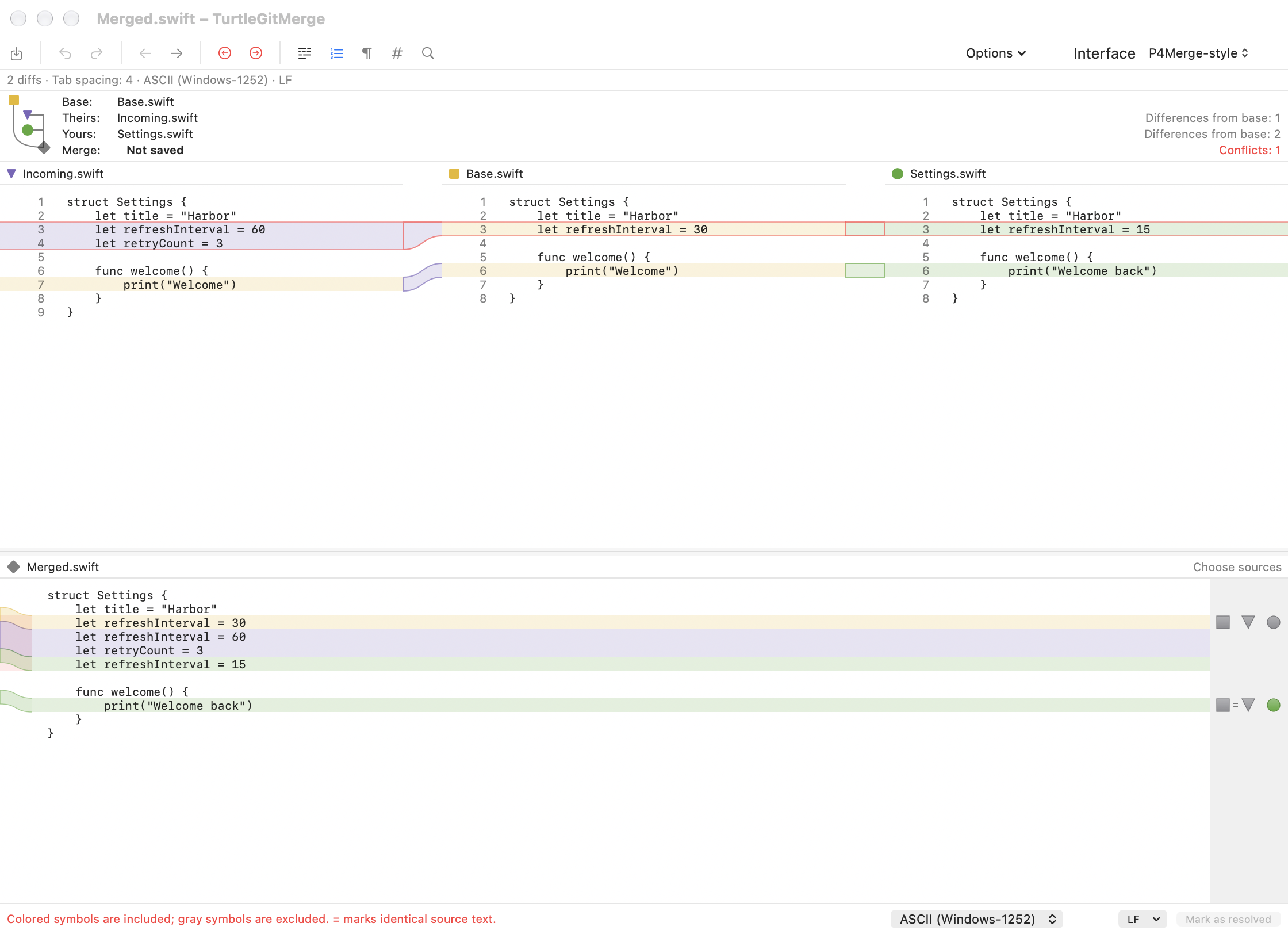1288x934 pixels.
Task: Toggle yours circle for refreshInterval conflict
Action: click(x=1274, y=622)
